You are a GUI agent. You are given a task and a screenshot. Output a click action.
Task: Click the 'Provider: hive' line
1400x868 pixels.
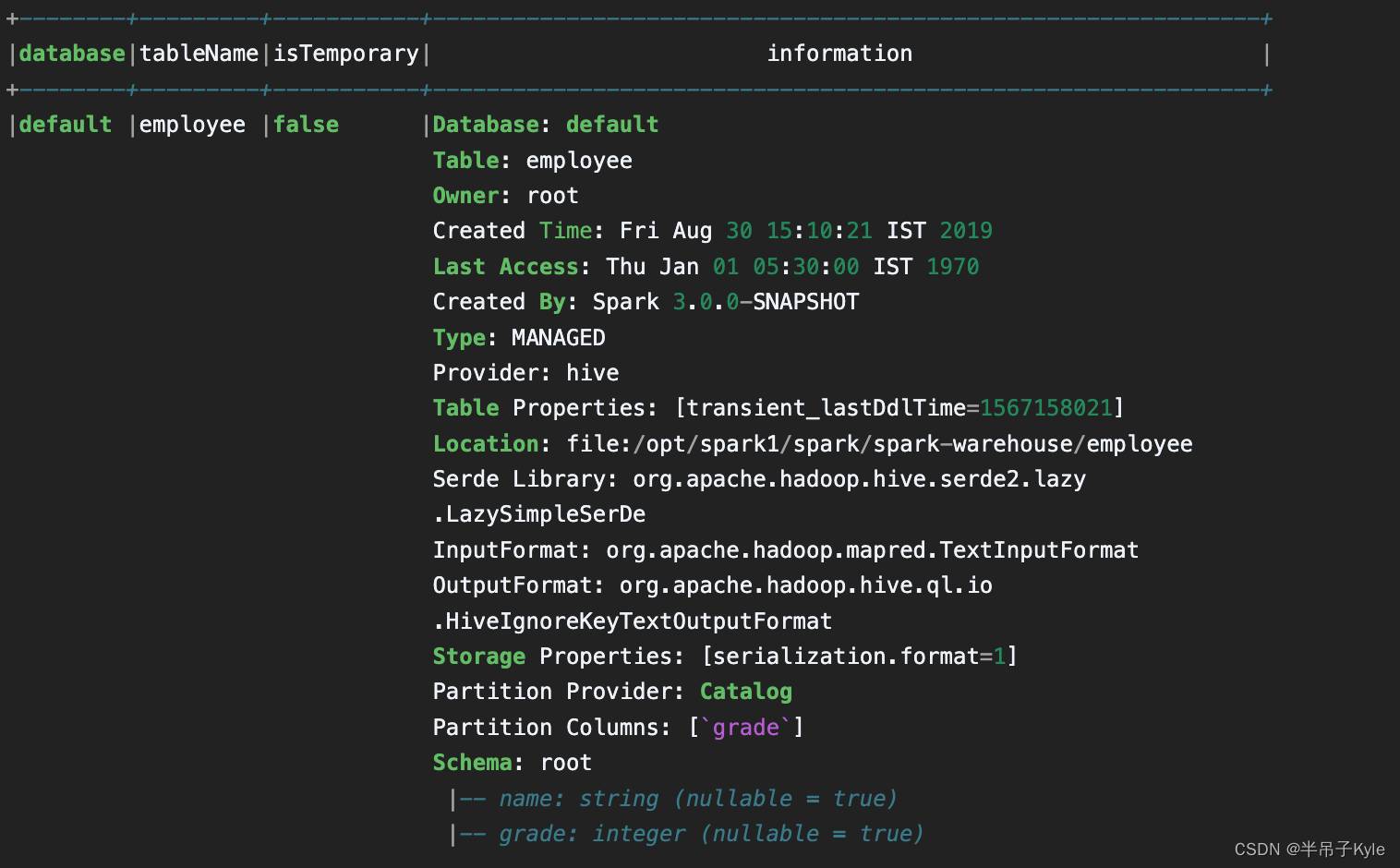coord(526,373)
